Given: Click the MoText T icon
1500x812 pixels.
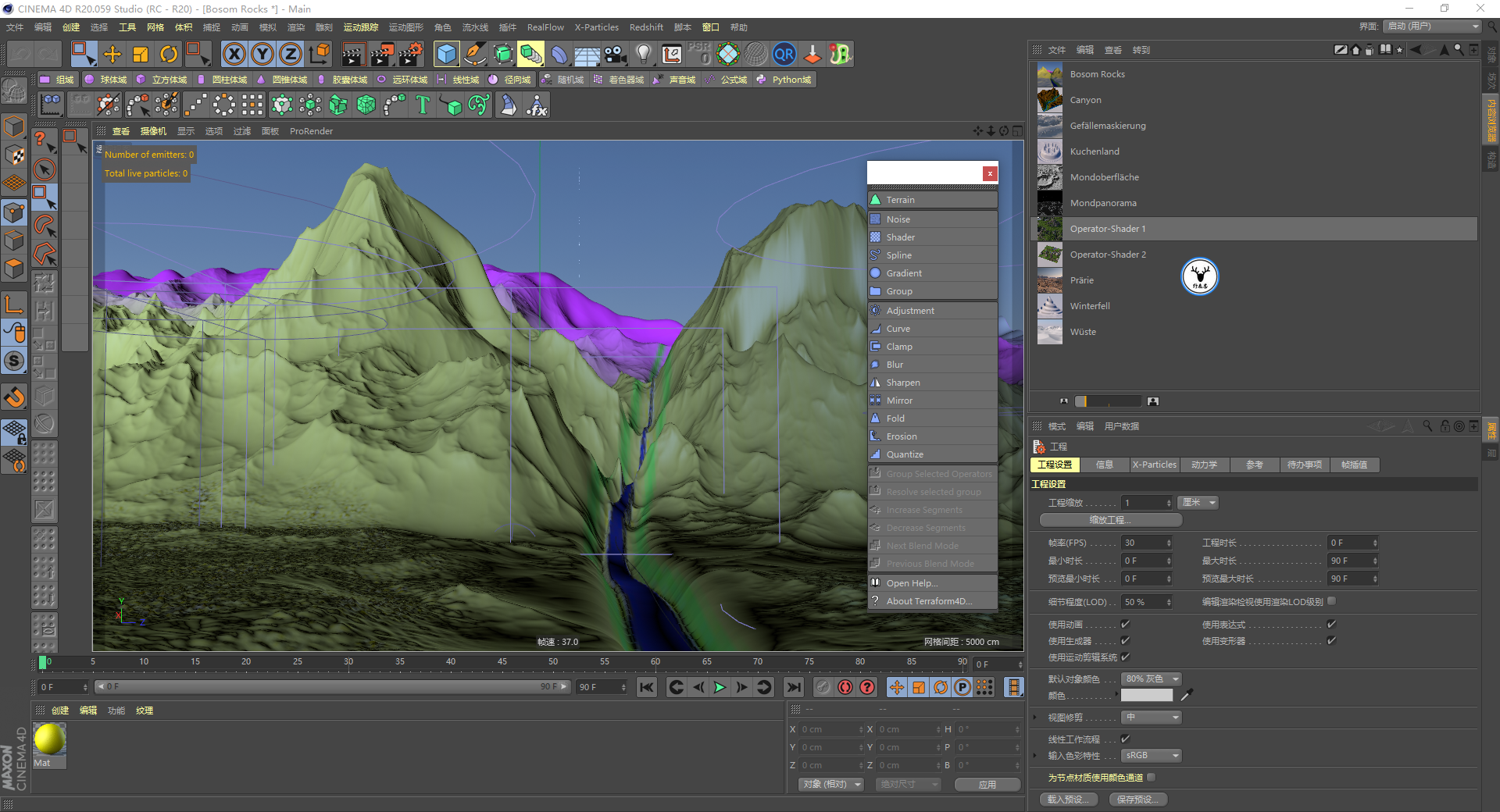Looking at the screenshot, I should click(423, 105).
